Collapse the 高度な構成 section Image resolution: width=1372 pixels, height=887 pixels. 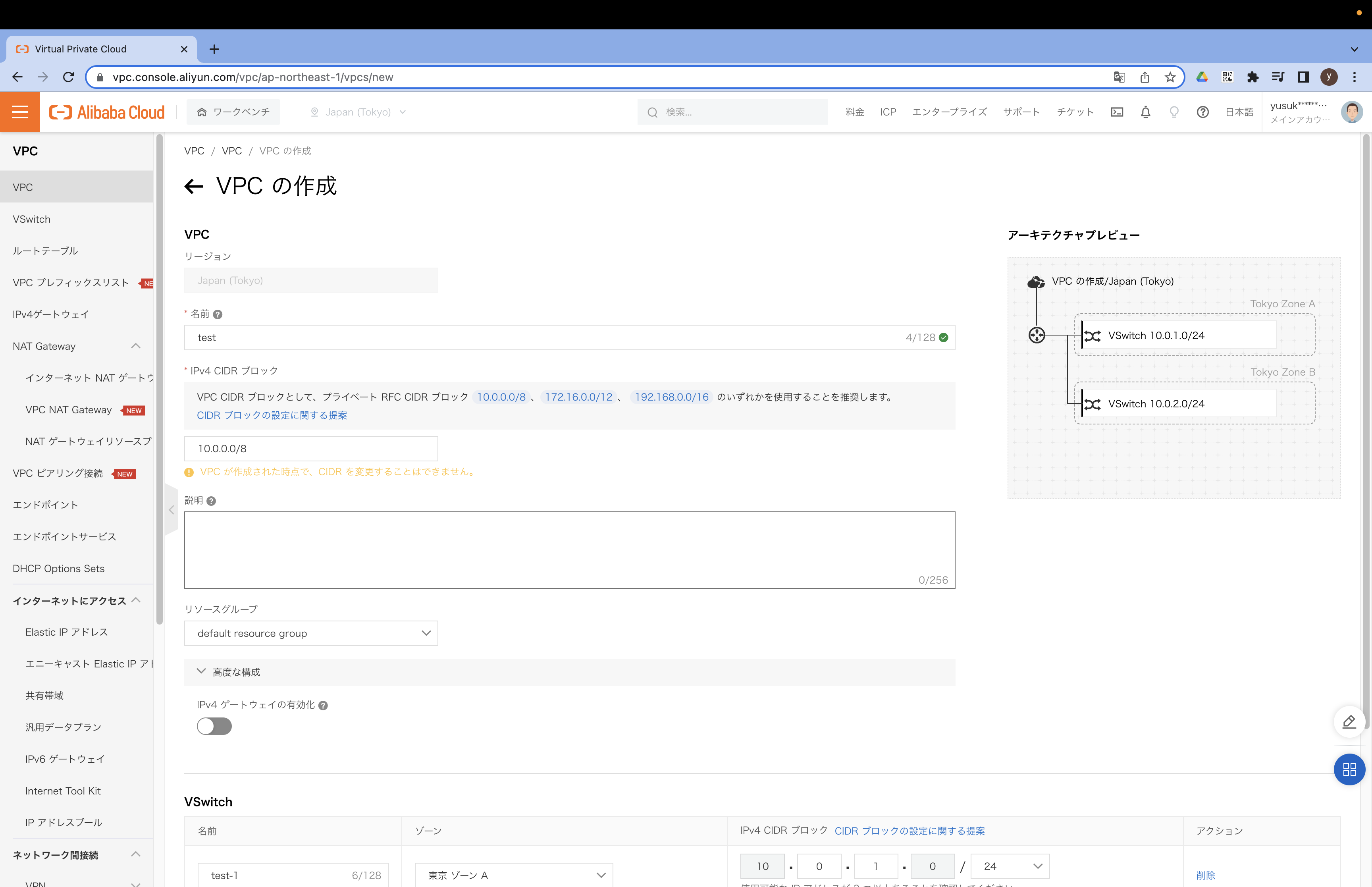click(202, 671)
